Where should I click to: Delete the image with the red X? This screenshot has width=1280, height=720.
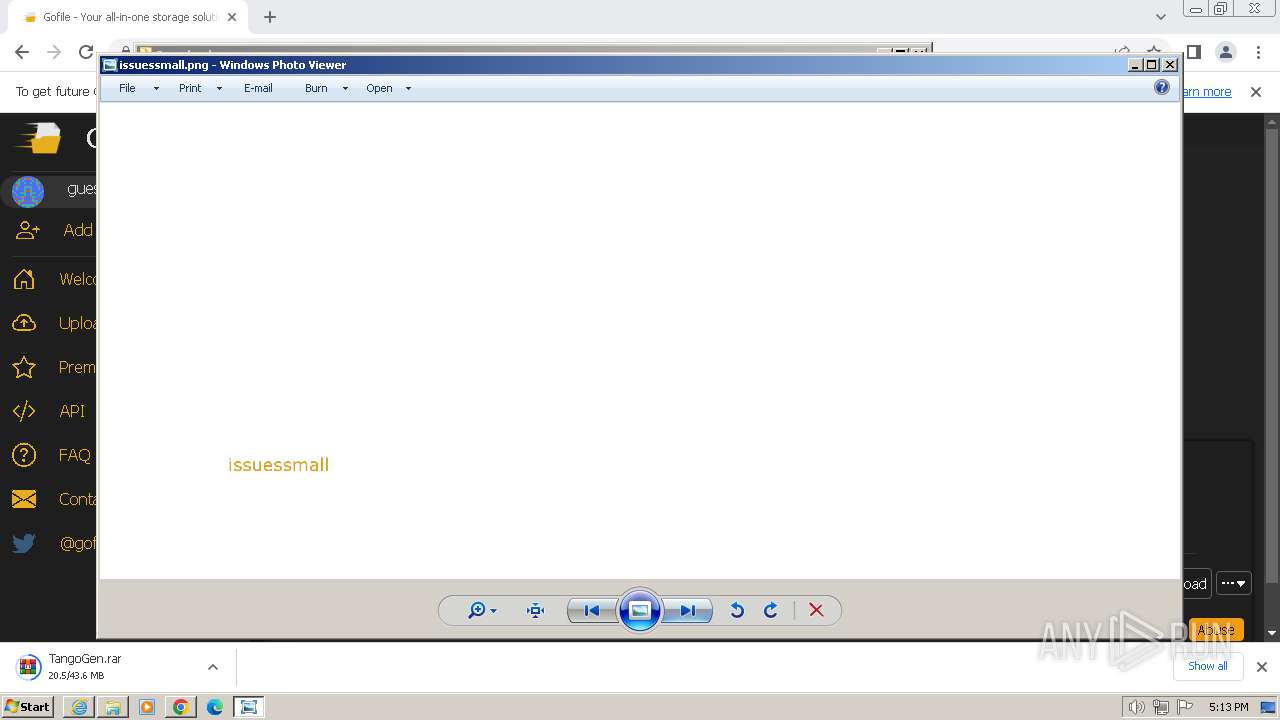(816, 610)
